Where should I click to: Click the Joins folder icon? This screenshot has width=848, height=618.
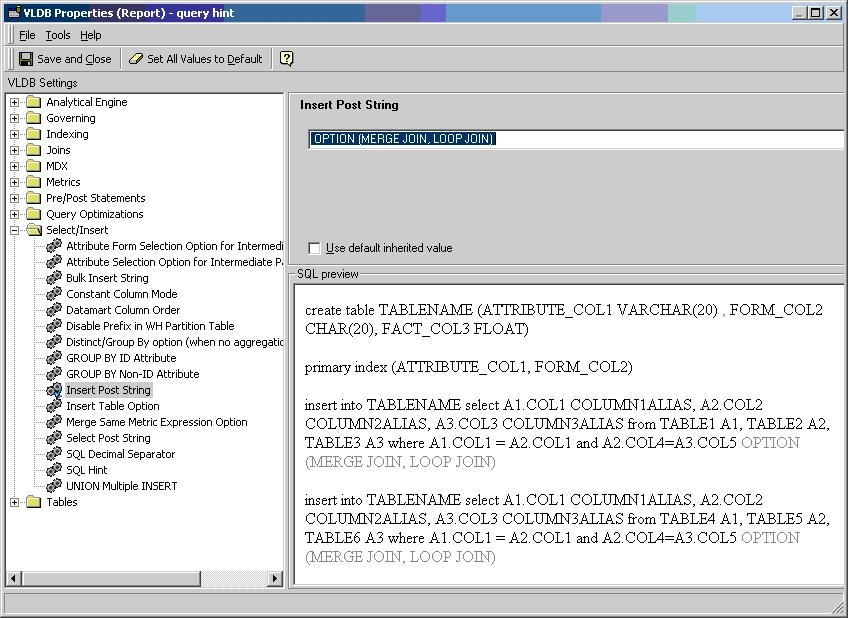tap(34, 150)
